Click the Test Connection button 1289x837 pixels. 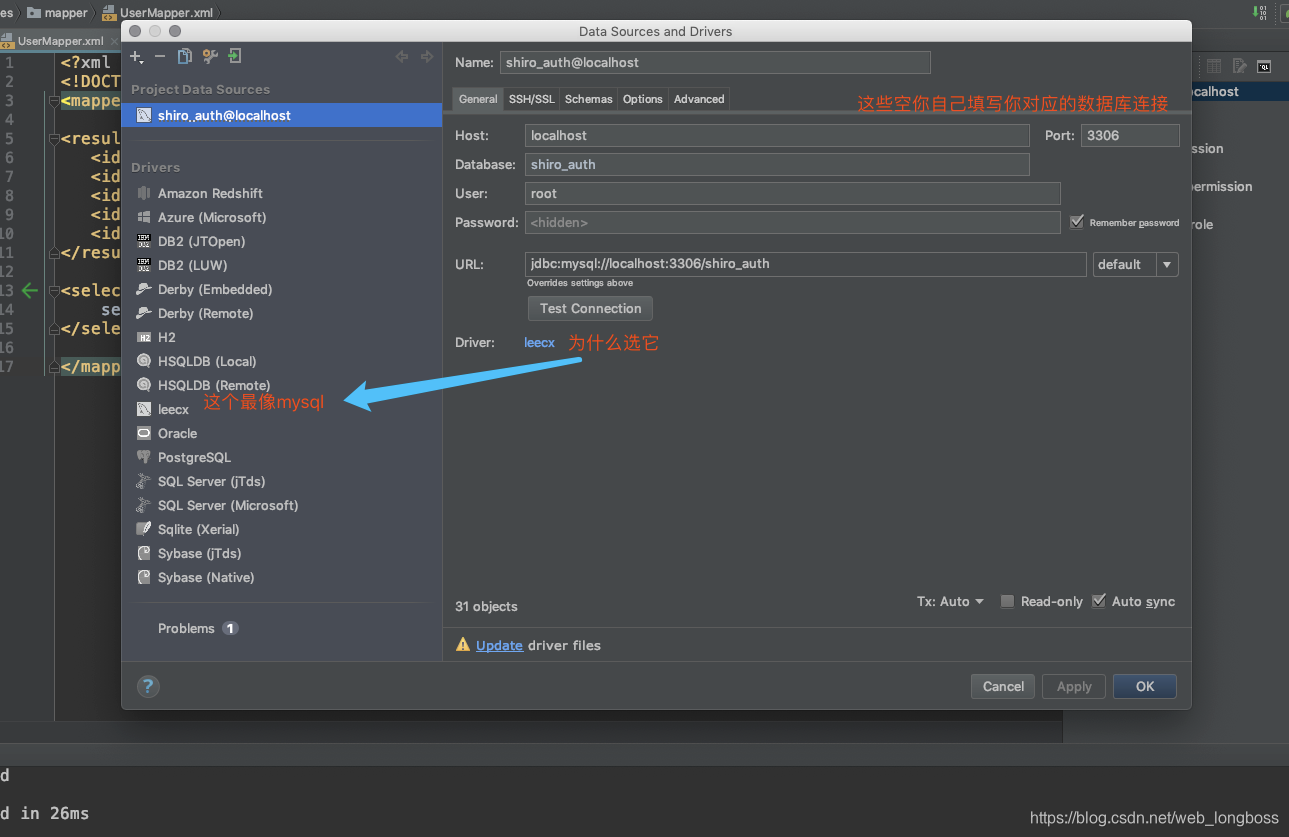[590, 308]
